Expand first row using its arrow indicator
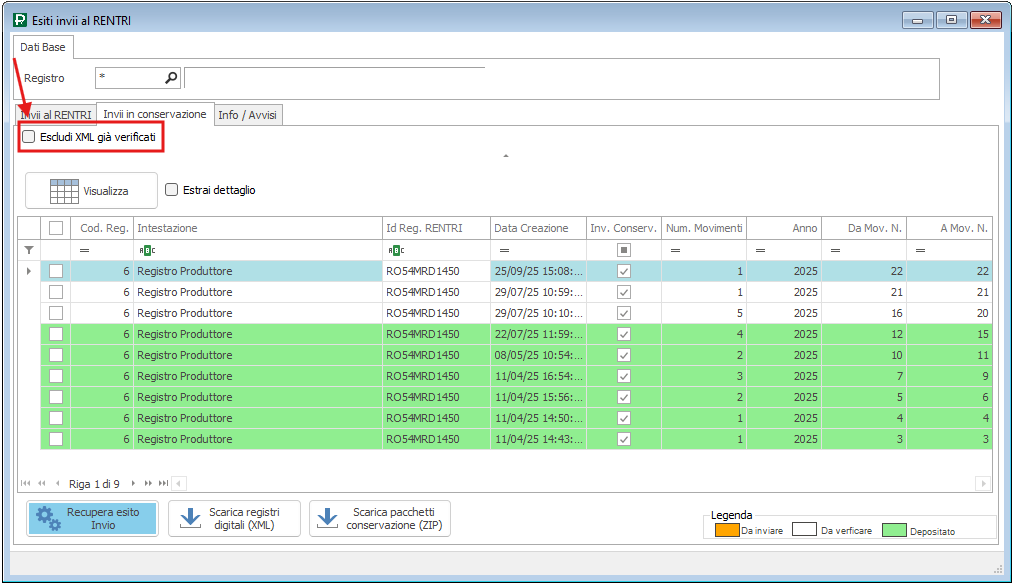 pos(28,271)
